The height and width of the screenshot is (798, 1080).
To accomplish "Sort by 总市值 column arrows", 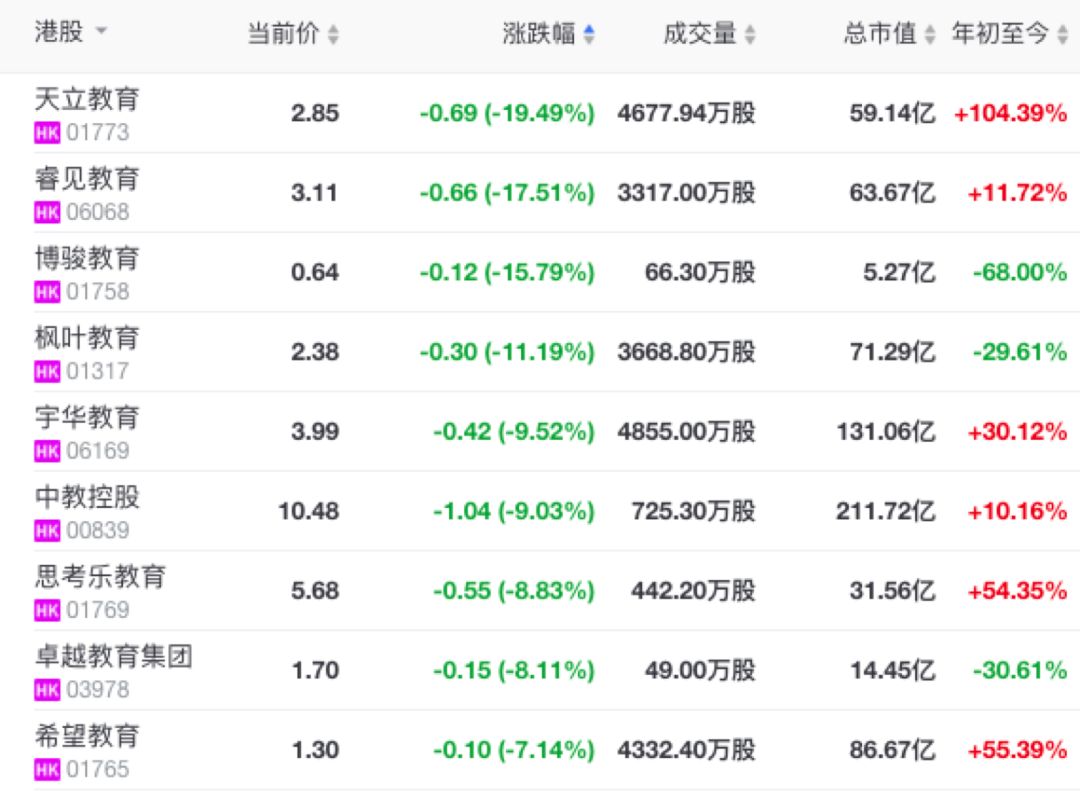I will coord(930,34).
